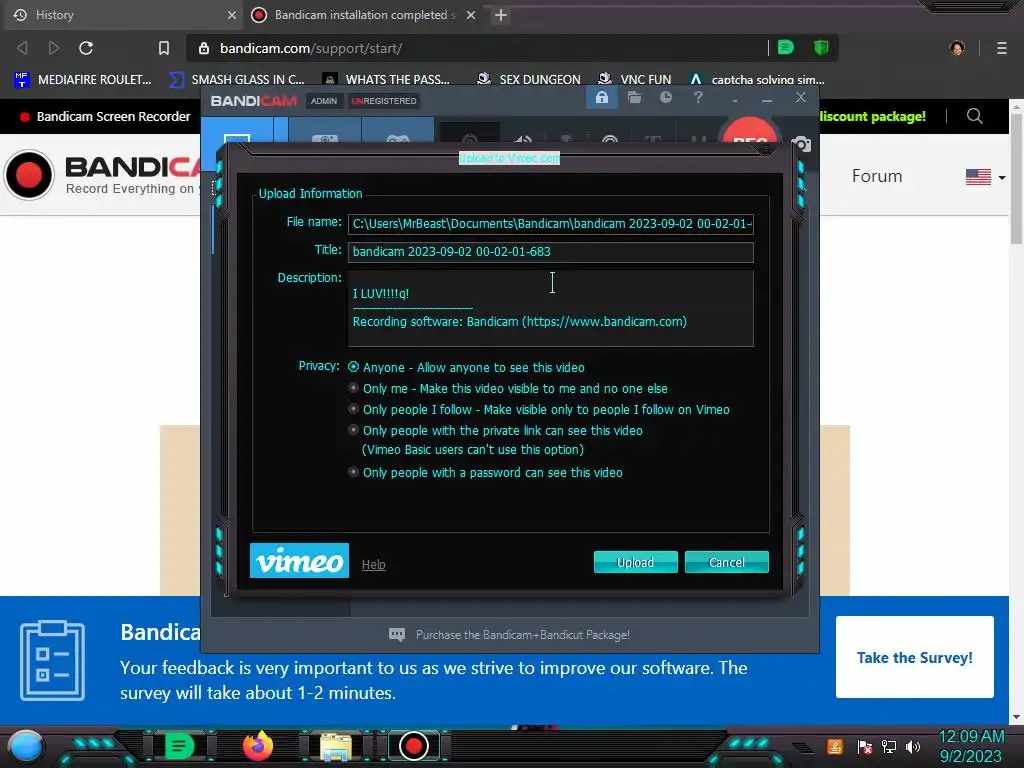Click the Vimeo logo
Screen dimensions: 1024x768
pyautogui.click(x=299, y=560)
